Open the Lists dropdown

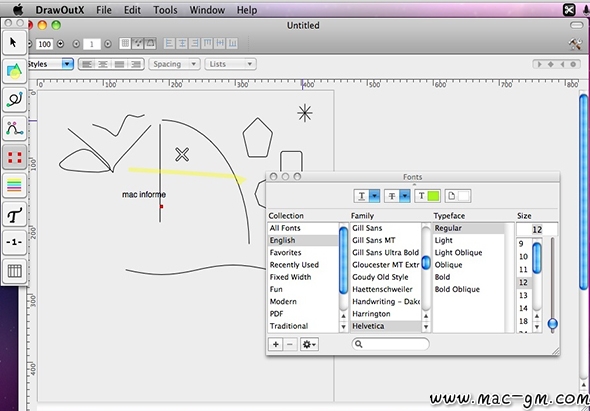point(230,64)
